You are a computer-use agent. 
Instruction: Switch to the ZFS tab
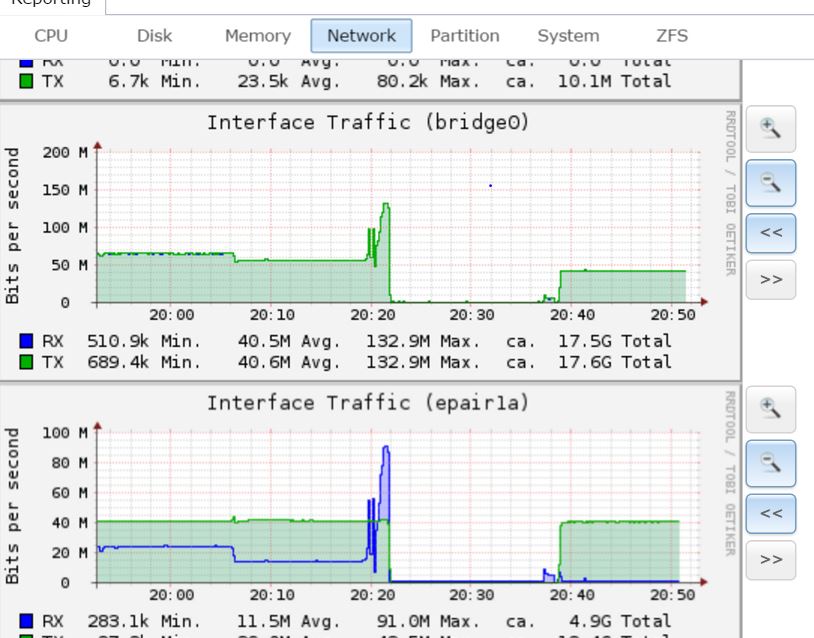point(672,36)
